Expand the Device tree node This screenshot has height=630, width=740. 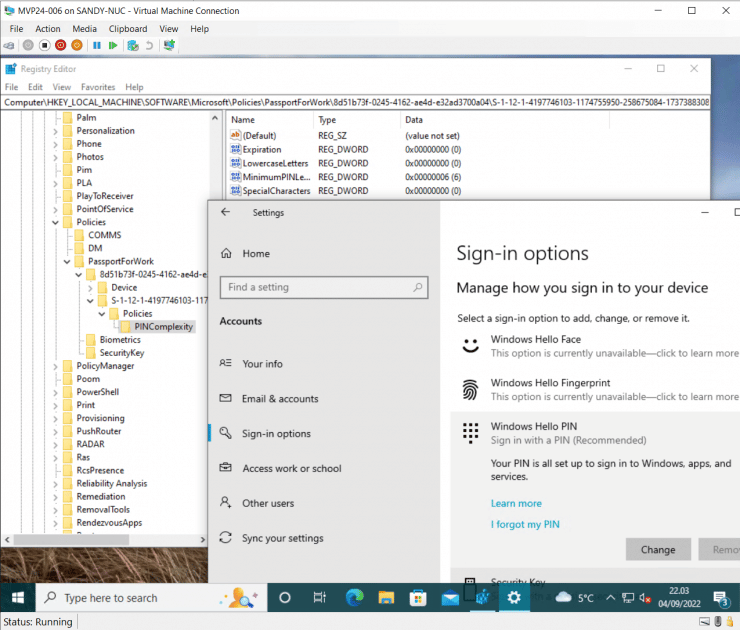point(90,287)
